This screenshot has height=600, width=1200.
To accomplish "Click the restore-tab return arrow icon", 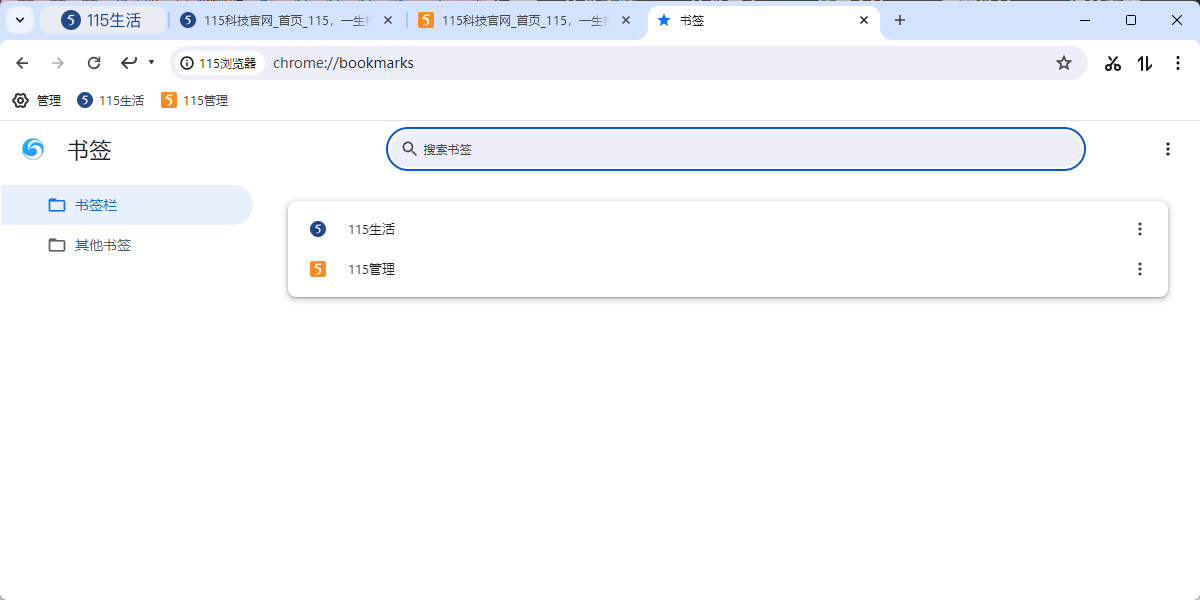I will click(129, 63).
